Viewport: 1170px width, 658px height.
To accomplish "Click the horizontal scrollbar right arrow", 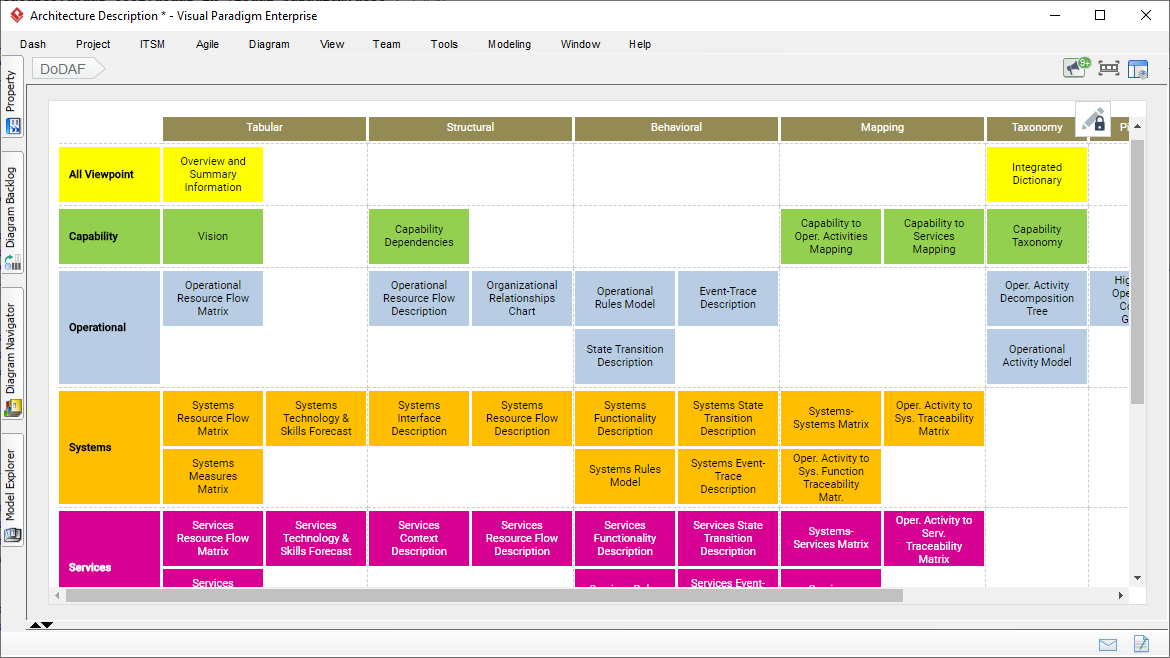I will (x=1121, y=596).
